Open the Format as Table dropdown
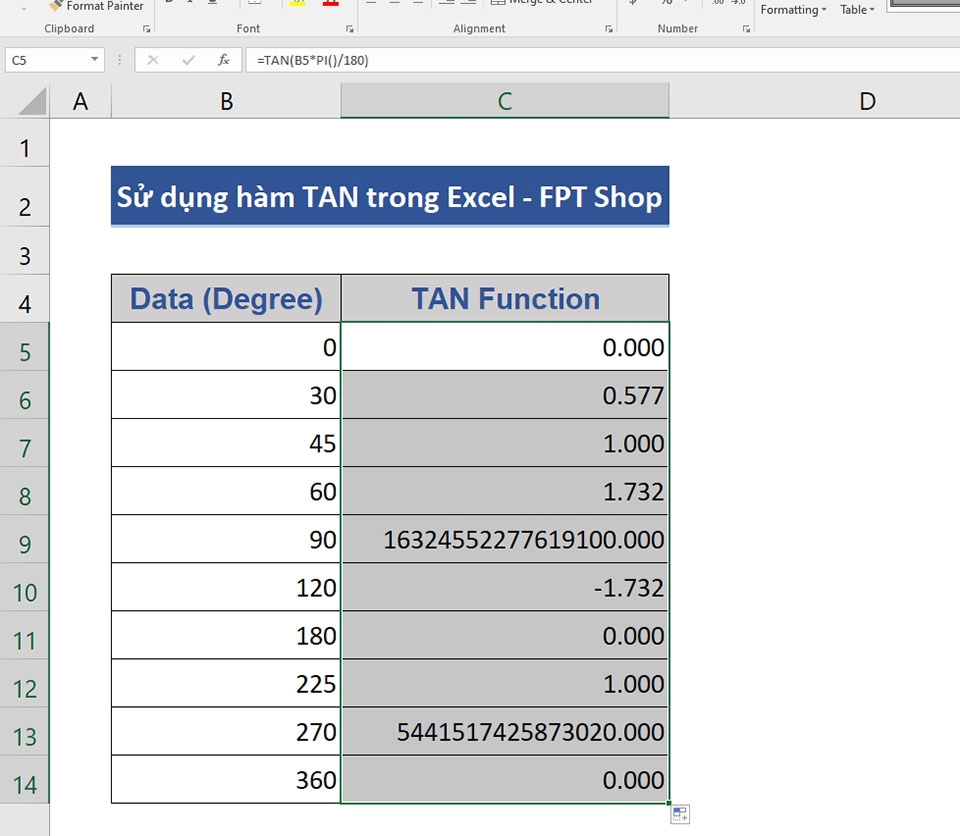Viewport: 960px width, 836px height. tap(856, 9)
